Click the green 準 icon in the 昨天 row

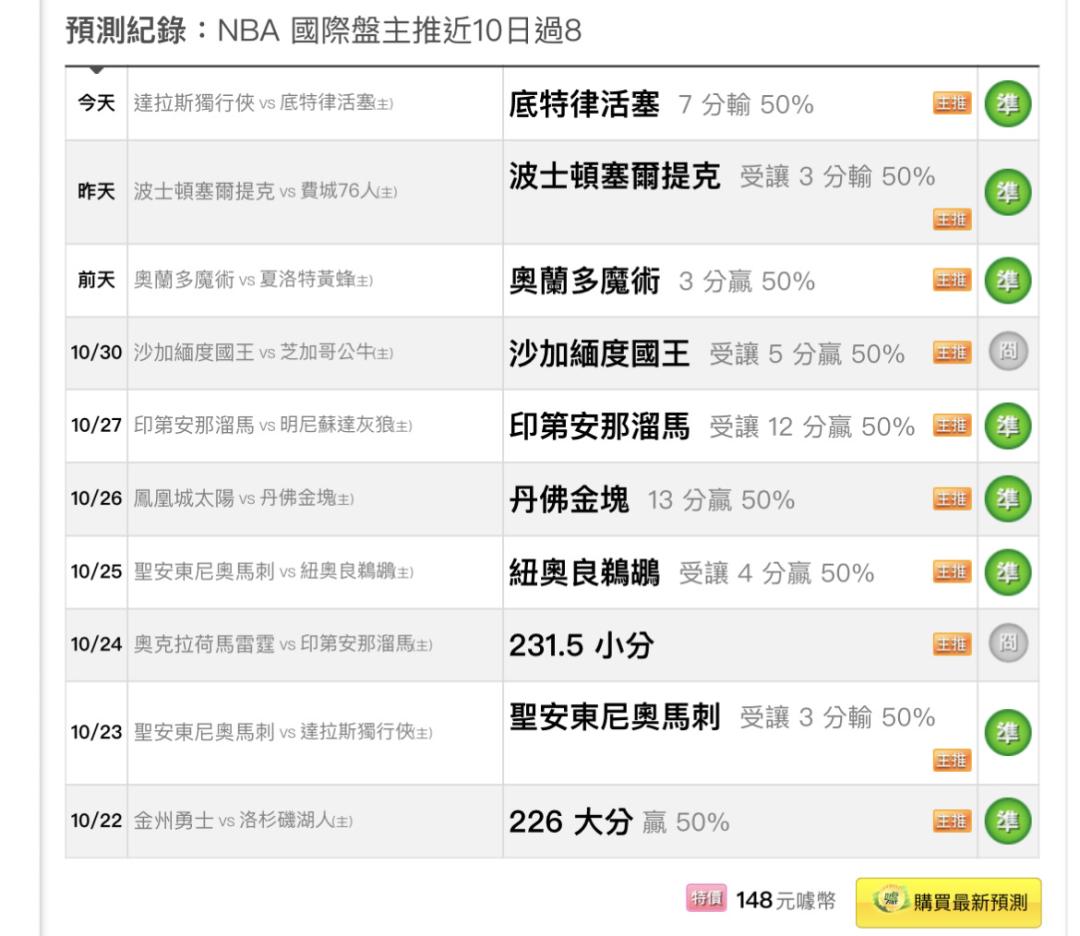tap(1008, 192)
